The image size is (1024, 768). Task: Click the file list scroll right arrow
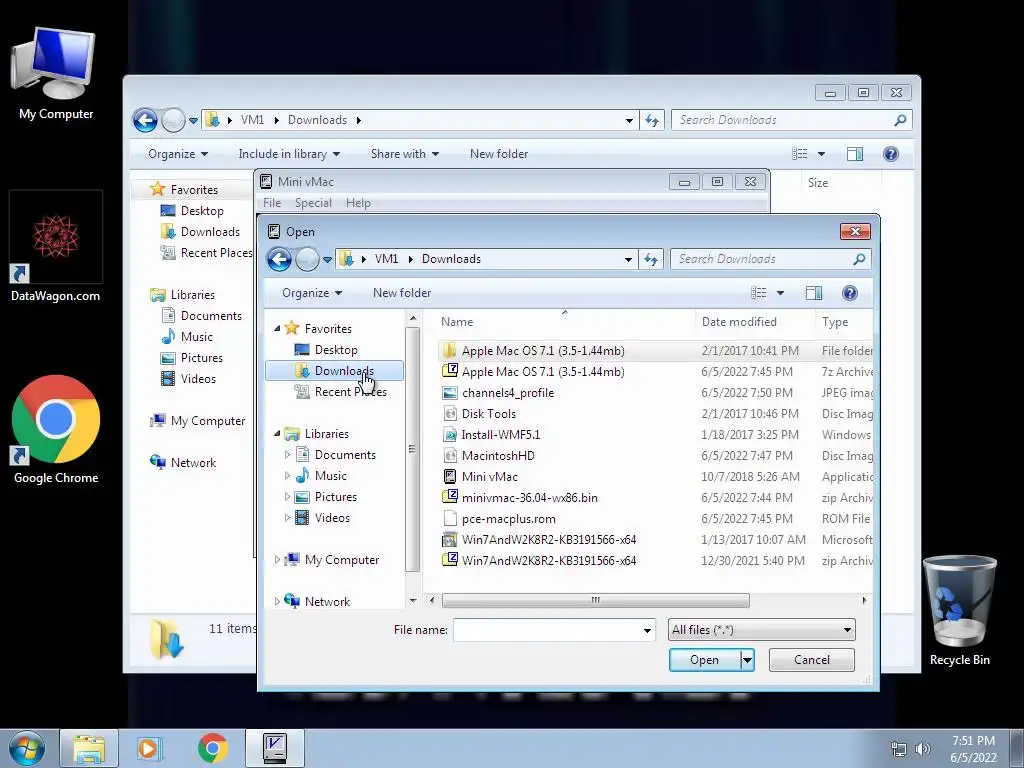(865, 600)
